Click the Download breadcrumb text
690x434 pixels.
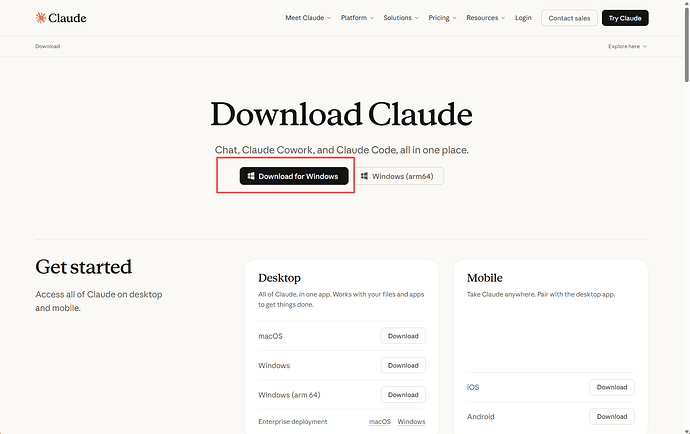(48, 46)
